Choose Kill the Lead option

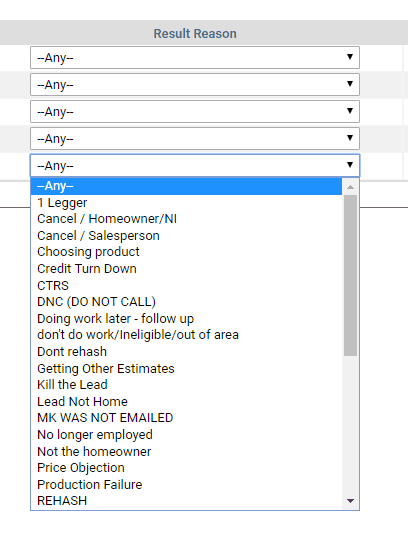(186, 385)
